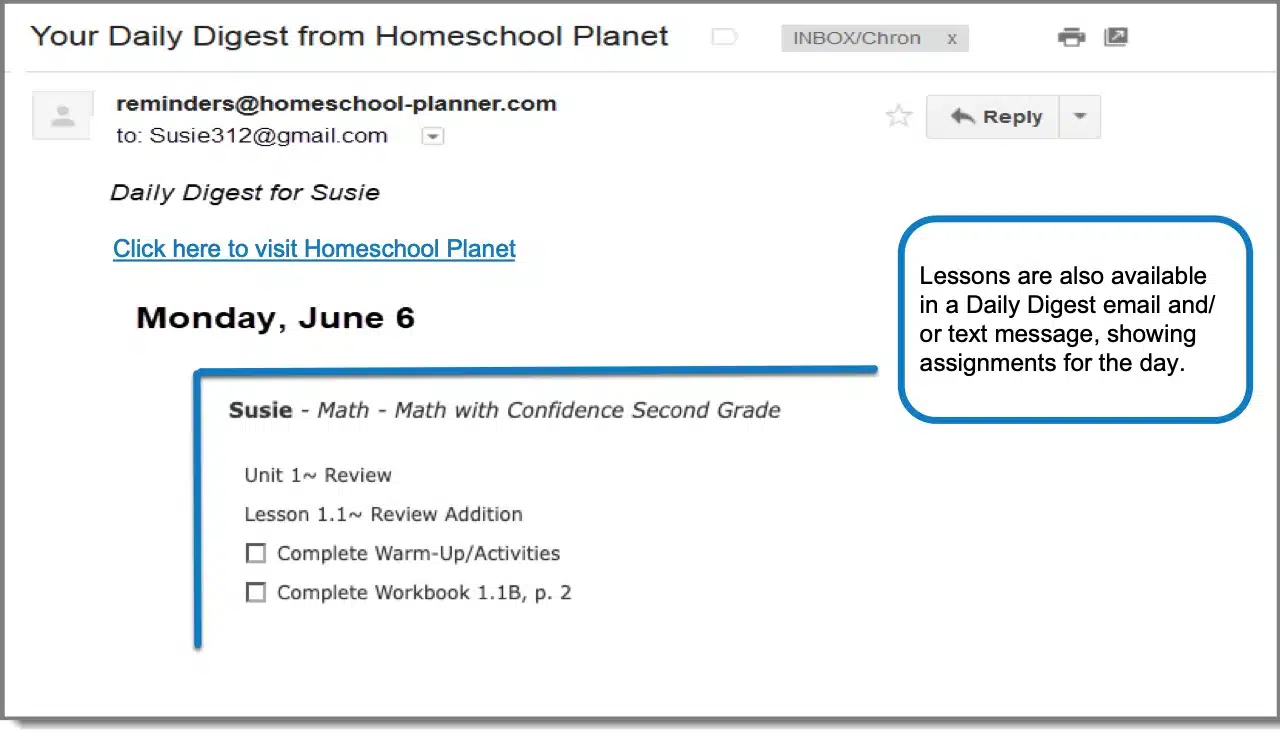Click the email subject line title
The width and height of the screenshot is (1280, 742).
pos(349,37)
